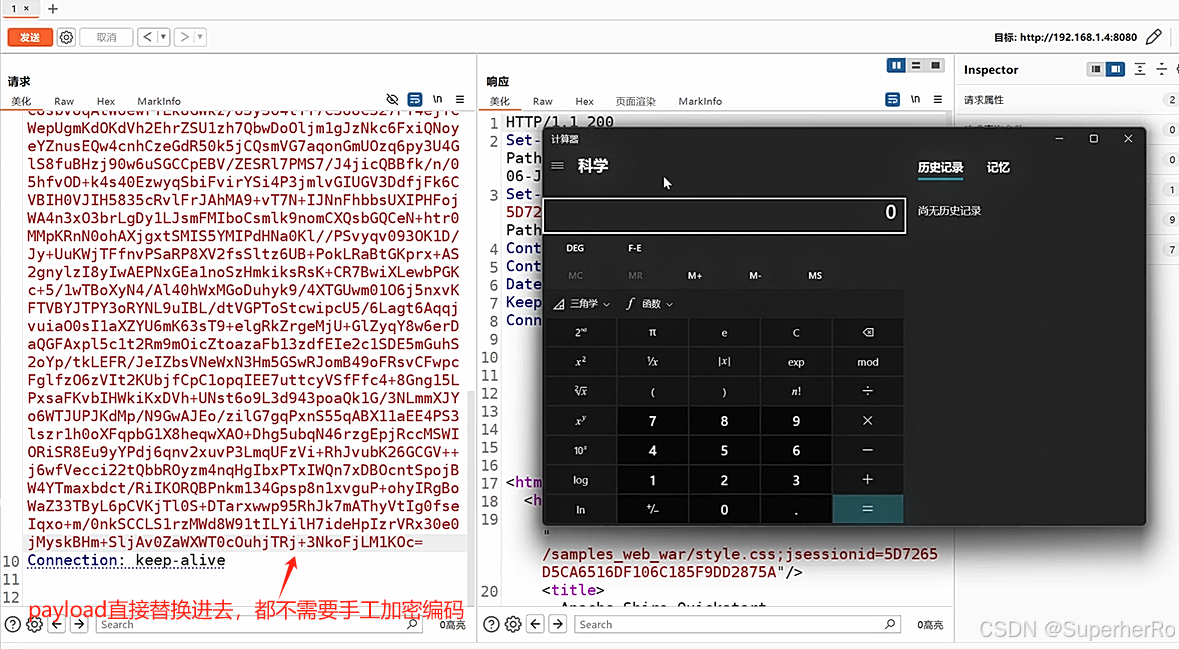Open response 页面渲染 render tab
The width and height of the screenshot is (1179, 649).
[x=635, y=101]
